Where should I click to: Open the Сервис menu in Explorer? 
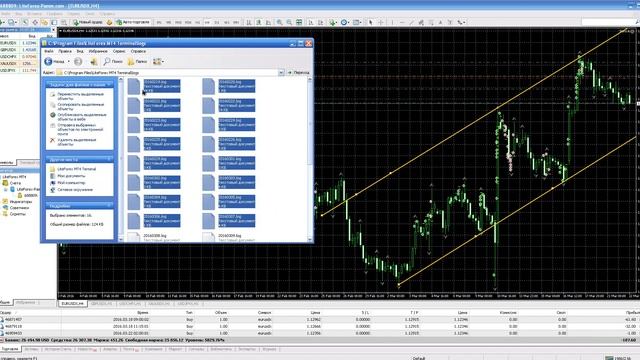(x=119, y=51)
